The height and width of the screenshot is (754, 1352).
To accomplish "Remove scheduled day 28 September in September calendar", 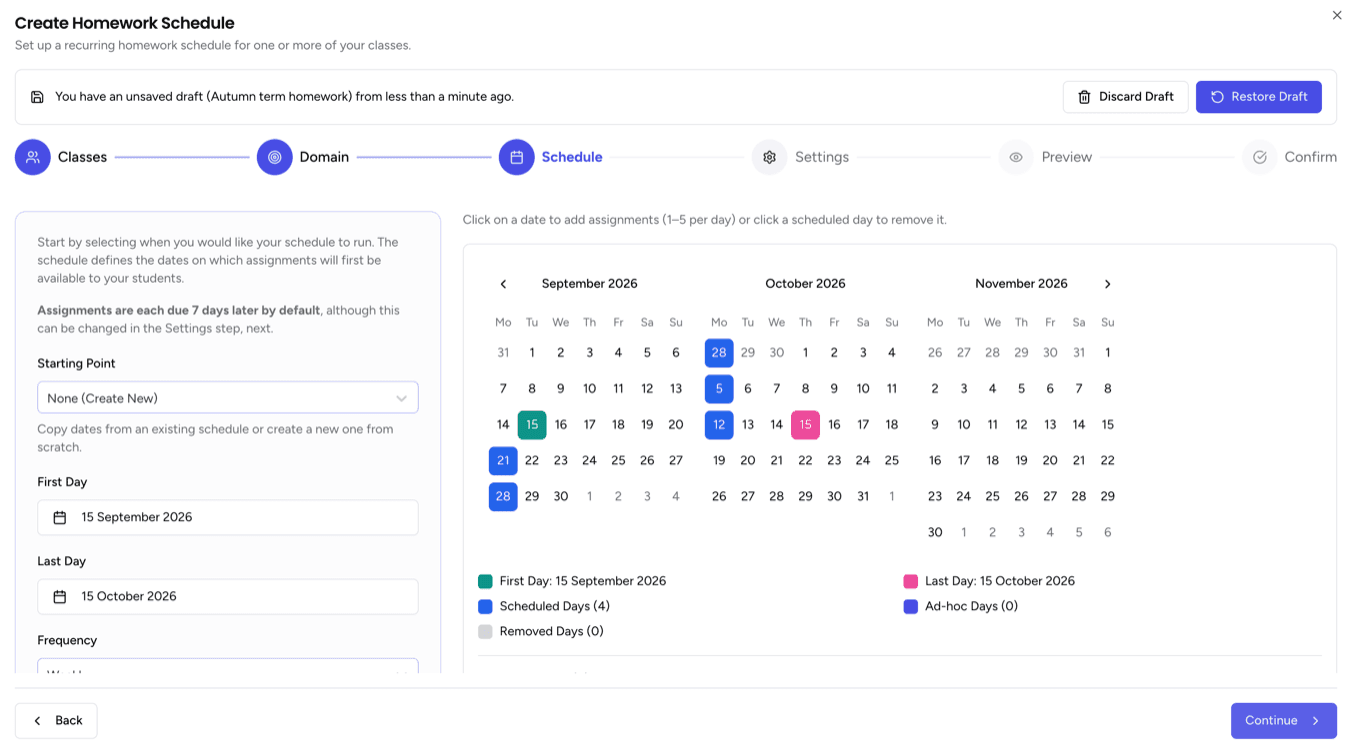I will click(503, 497).
